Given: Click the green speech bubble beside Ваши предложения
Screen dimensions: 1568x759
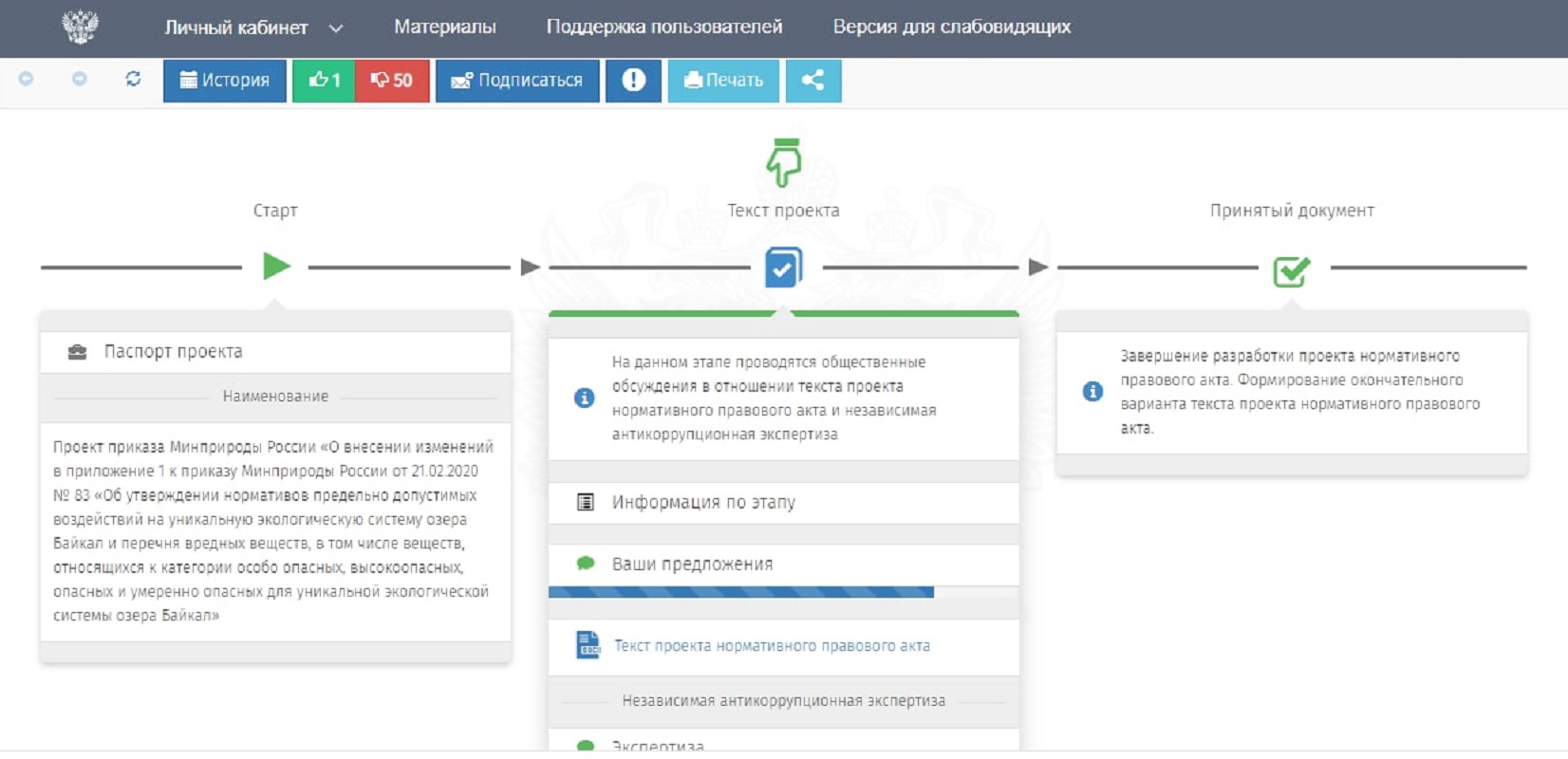Looking at the screenshot, I should tap(586, 564).
